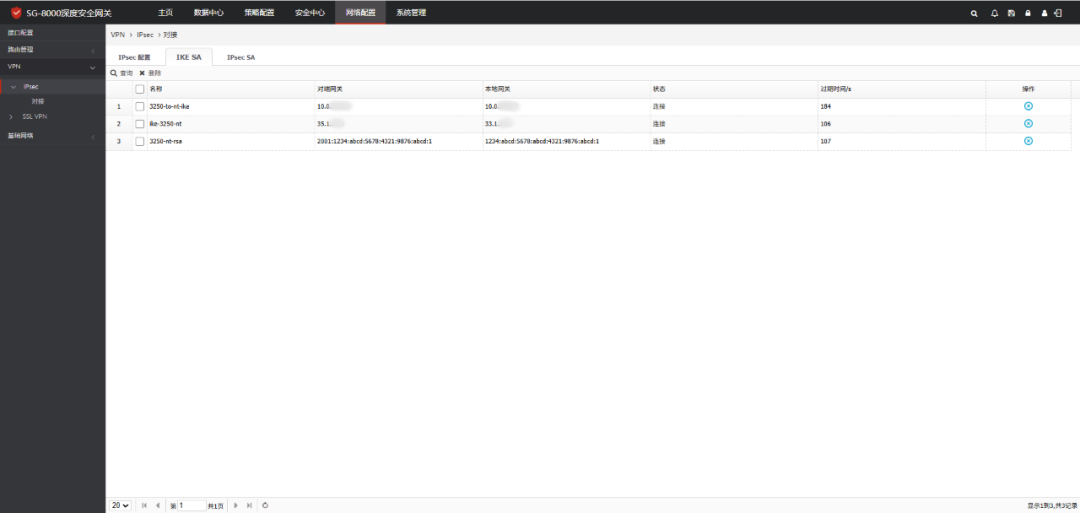This screenshot has height=513, width=1080.
Task: Click IPsec in the breadcrumb
Action: (144, 34)
